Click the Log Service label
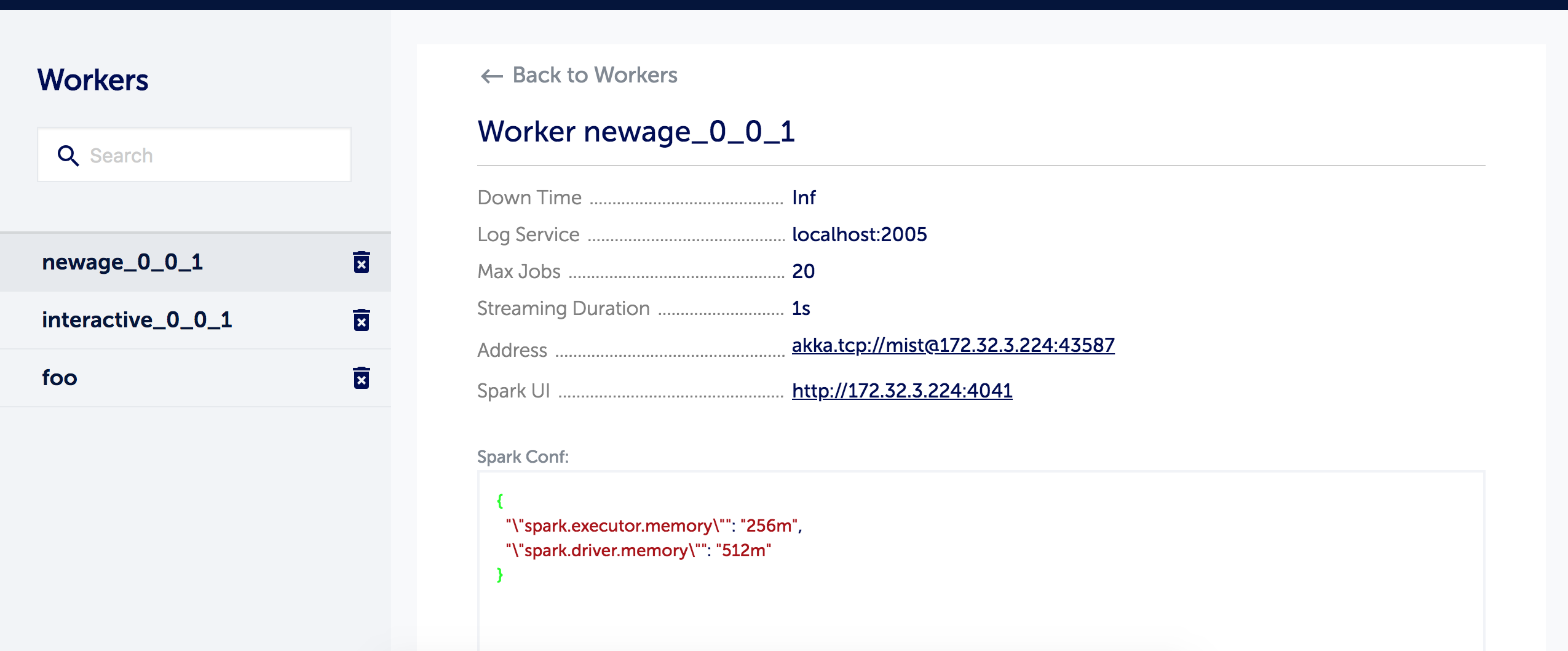Screen dimensions: 1568x651 529,234
